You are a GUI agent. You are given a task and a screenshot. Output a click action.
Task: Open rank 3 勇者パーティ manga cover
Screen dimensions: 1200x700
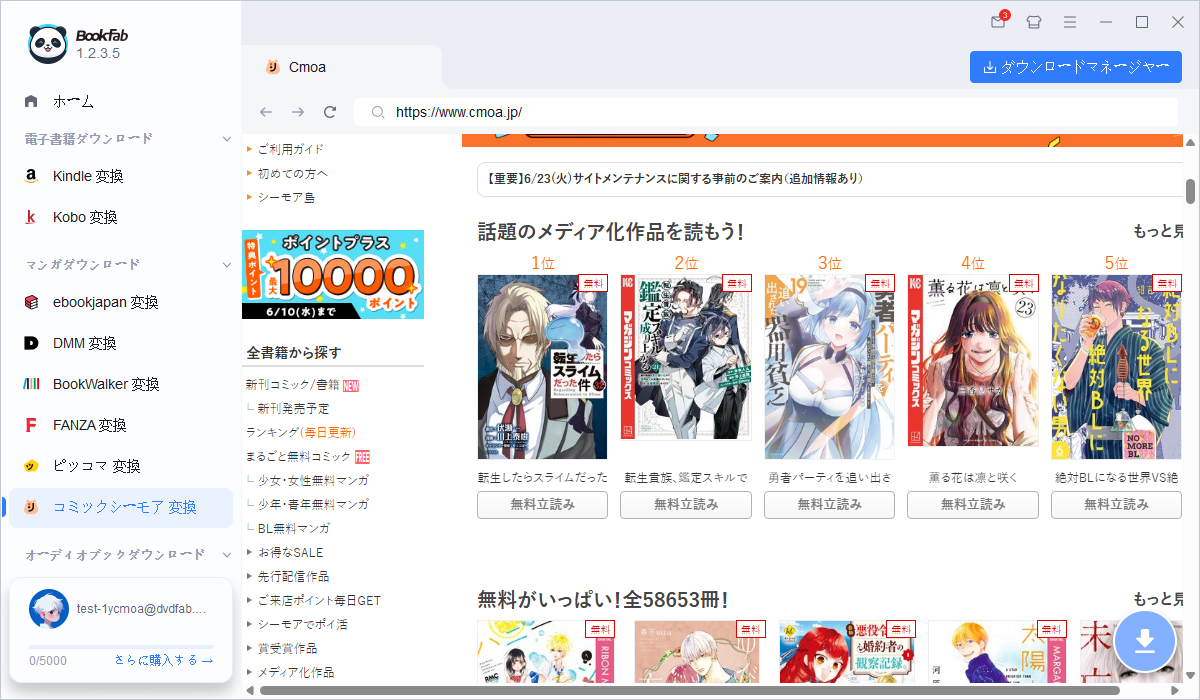(x=829, y=367)
